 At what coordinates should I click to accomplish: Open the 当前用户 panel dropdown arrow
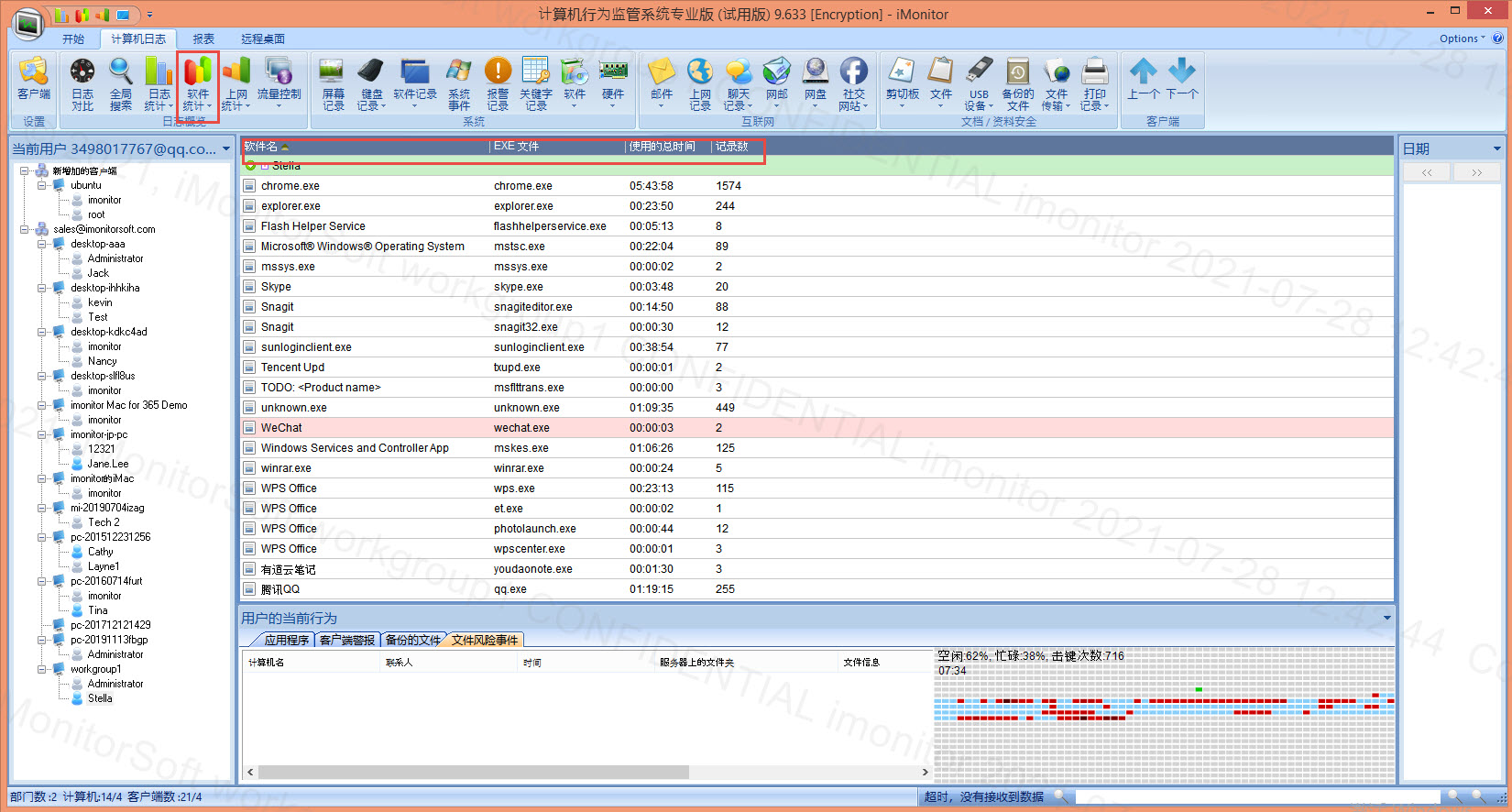point(226,148)
